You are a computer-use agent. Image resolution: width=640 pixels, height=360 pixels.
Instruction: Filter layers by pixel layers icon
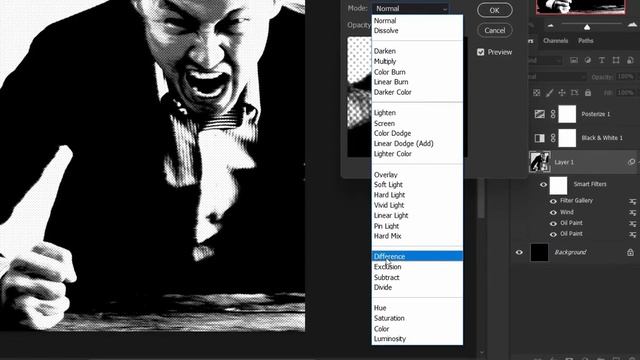pos(573,60)
